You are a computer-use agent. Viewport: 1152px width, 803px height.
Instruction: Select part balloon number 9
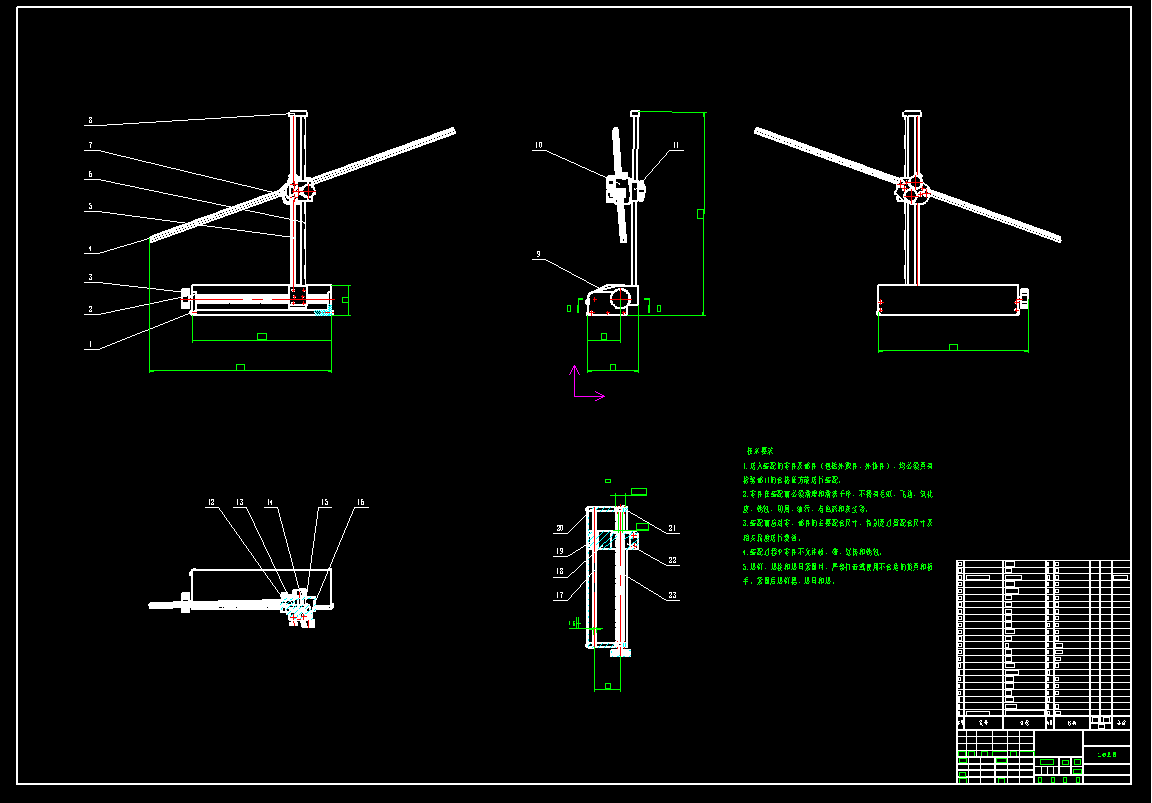click(x=539, y=254)
